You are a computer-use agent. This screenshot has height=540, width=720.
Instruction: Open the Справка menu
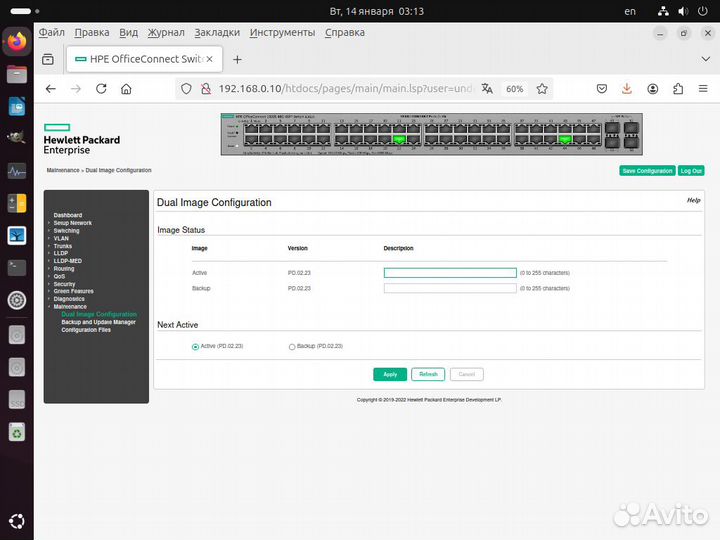(x=345, y=33)
